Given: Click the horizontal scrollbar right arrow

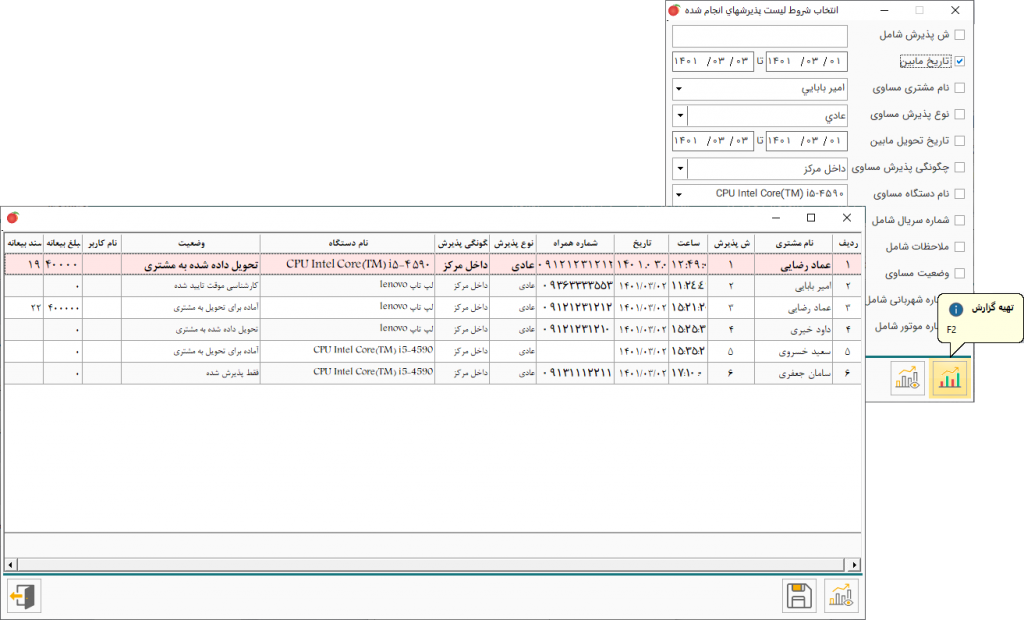Looking at the screenshot, I should click(x=854, y=564).
